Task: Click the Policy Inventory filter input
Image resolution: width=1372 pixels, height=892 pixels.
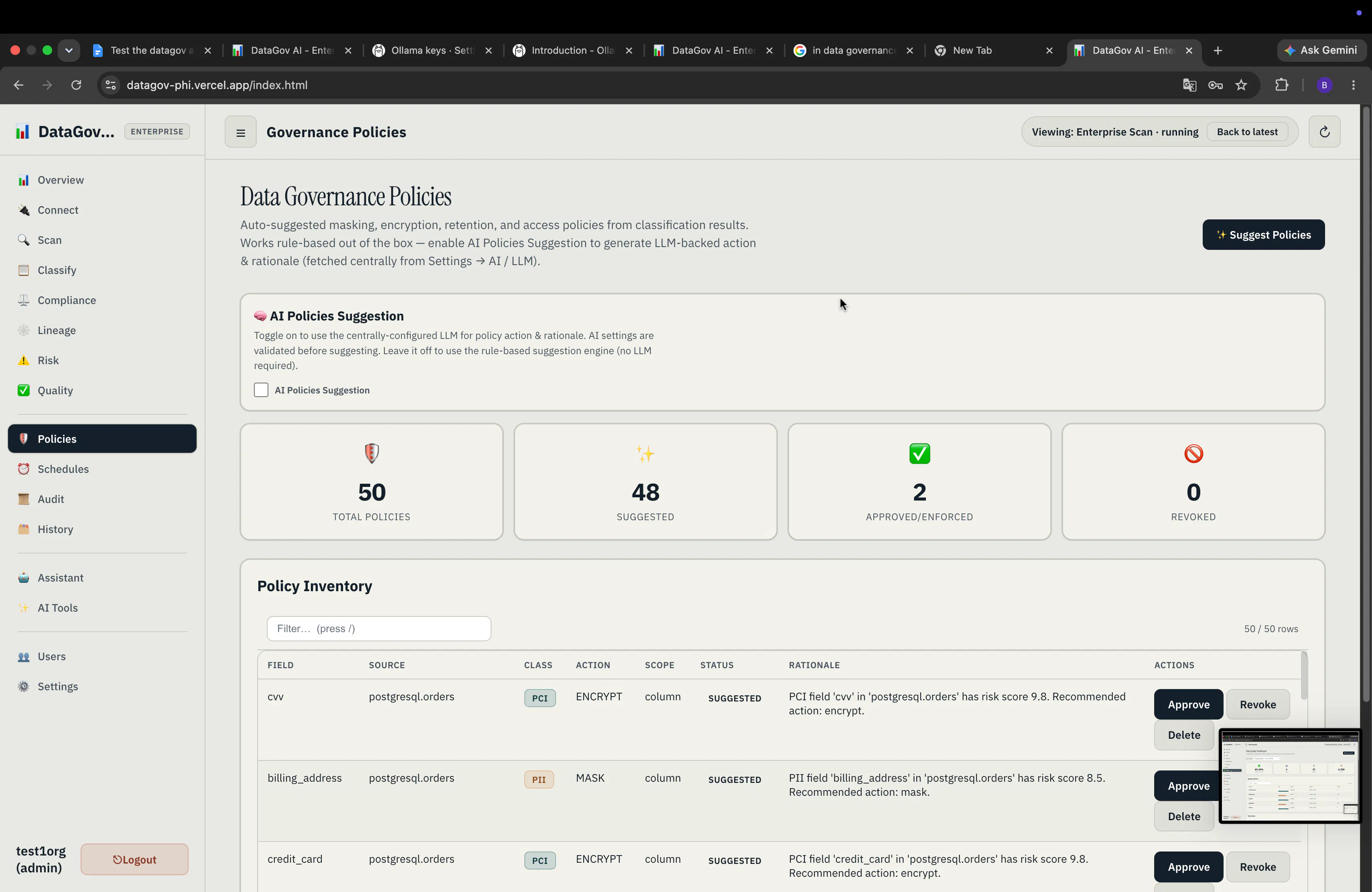Action: click(379, 628)
